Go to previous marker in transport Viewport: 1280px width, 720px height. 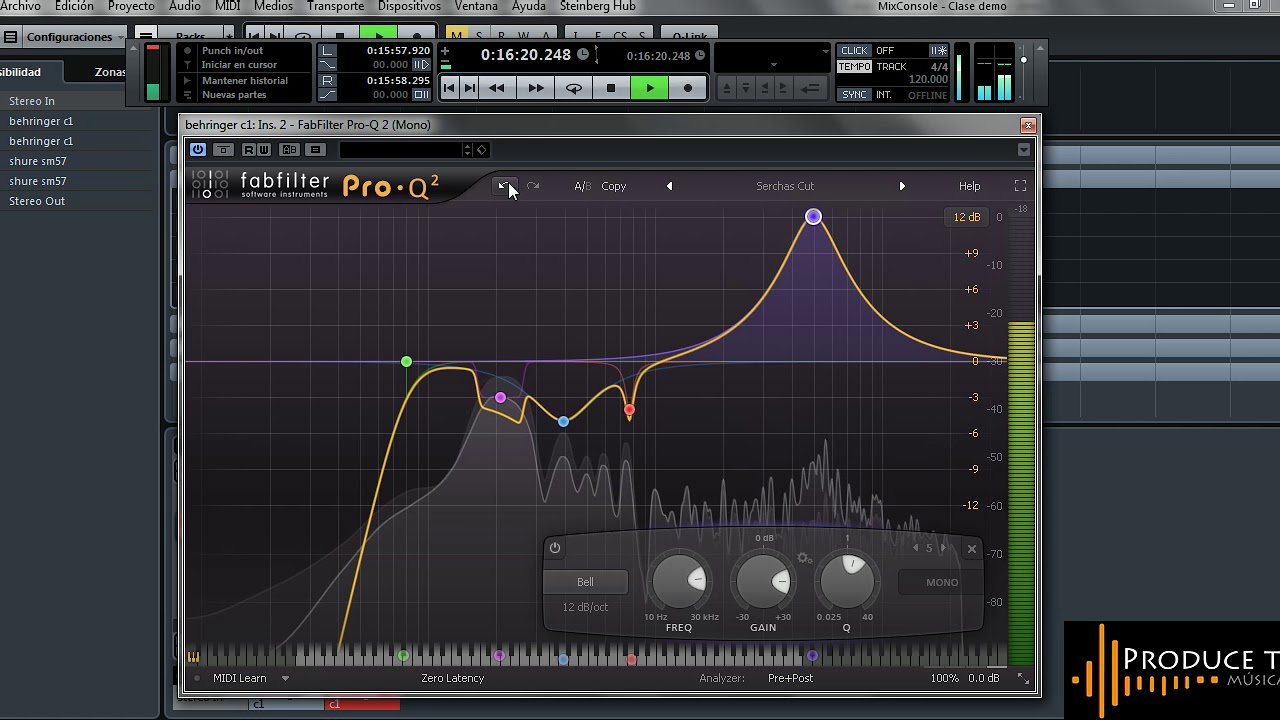449,88
